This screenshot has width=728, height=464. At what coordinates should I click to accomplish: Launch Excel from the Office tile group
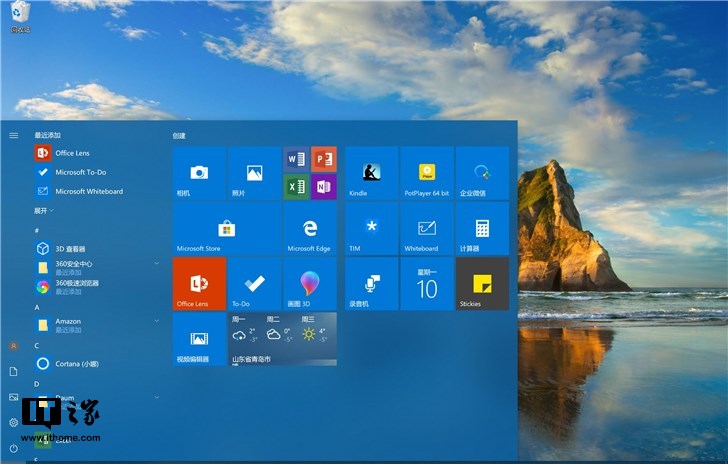click(296, 187)
